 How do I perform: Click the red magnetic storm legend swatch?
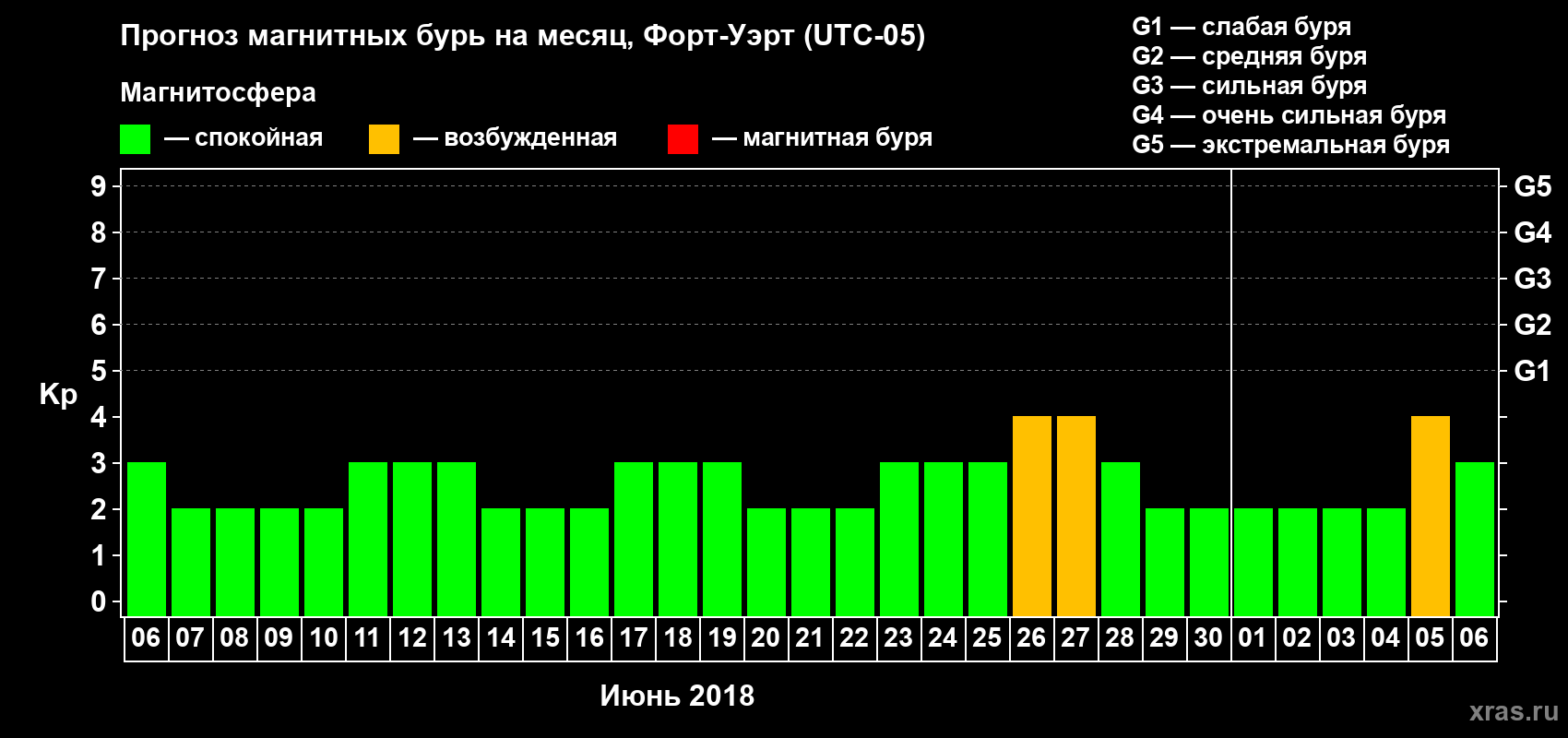tap(683, 139)
